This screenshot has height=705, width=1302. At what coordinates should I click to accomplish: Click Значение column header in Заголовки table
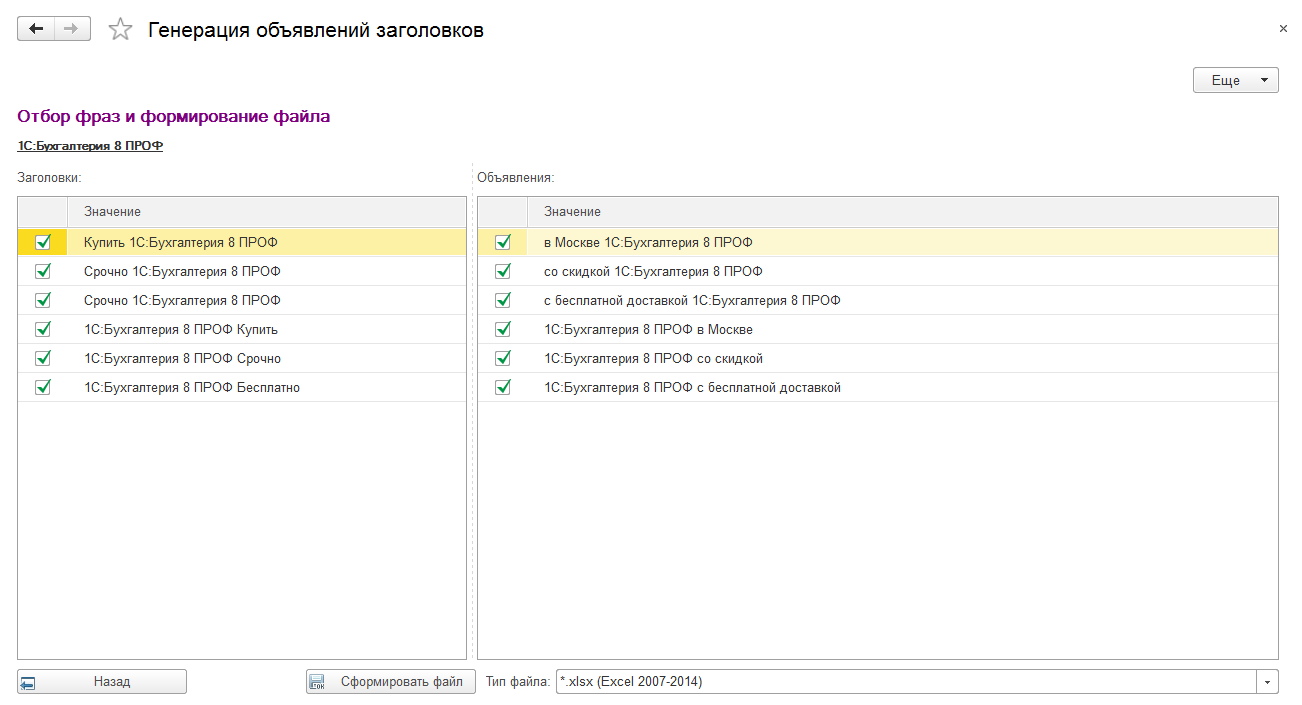tap(266, 212)
